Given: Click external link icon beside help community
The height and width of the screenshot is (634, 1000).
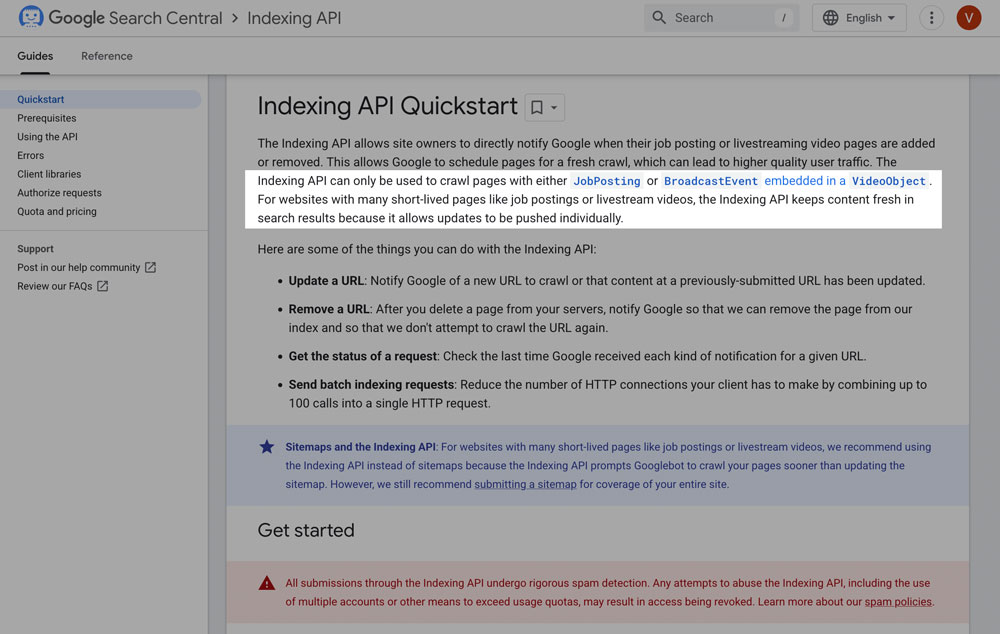Looking at the screenshot, I should (x=151, y=267).
